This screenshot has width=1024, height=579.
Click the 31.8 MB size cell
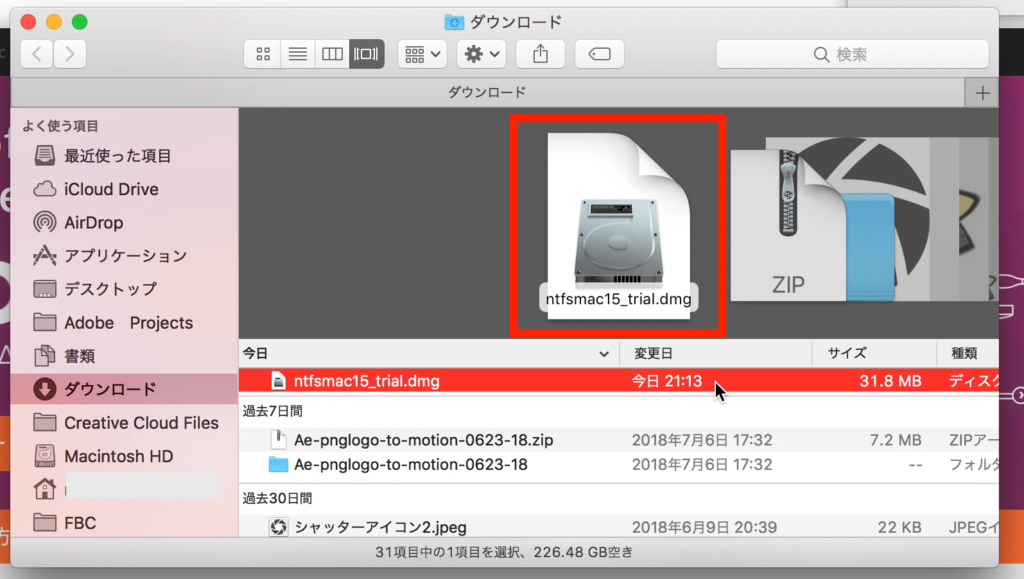tap(890, 381)
